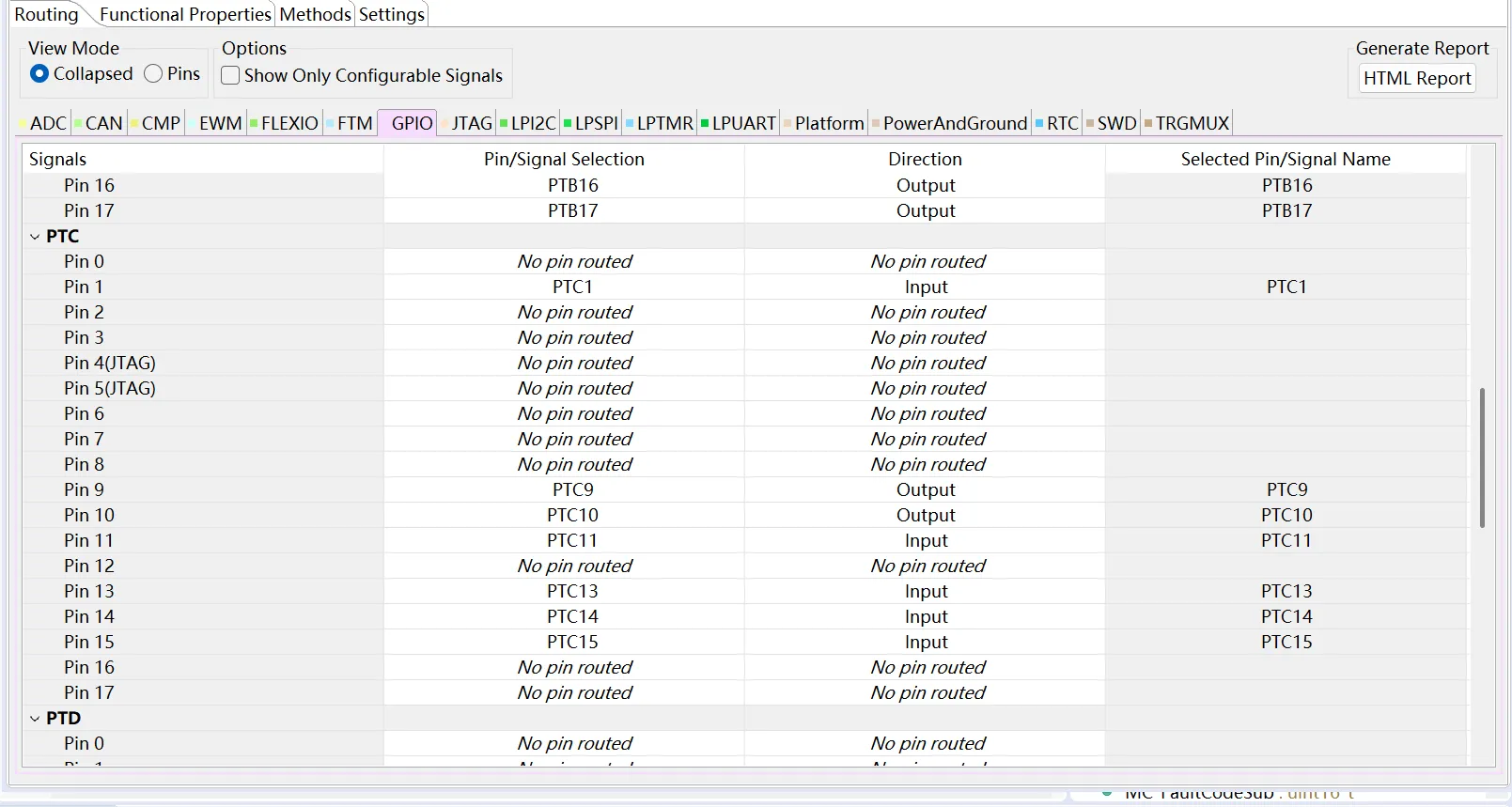Click the Signals column header
This screenshot has height=807, width=1512.
point(203,159)
